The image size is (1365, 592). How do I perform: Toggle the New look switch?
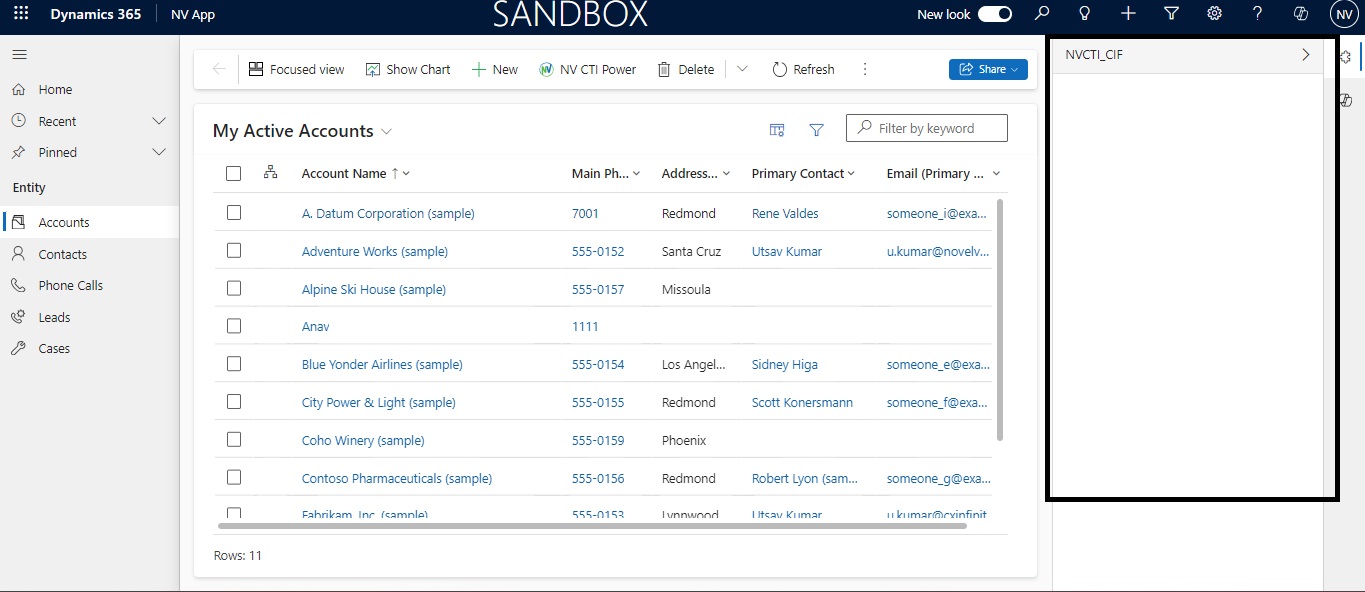(994, 14)
